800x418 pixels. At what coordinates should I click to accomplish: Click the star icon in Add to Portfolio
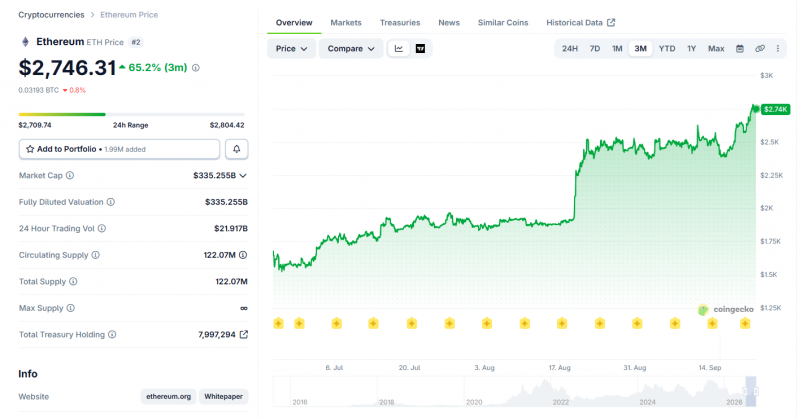(x=30, y=149)
